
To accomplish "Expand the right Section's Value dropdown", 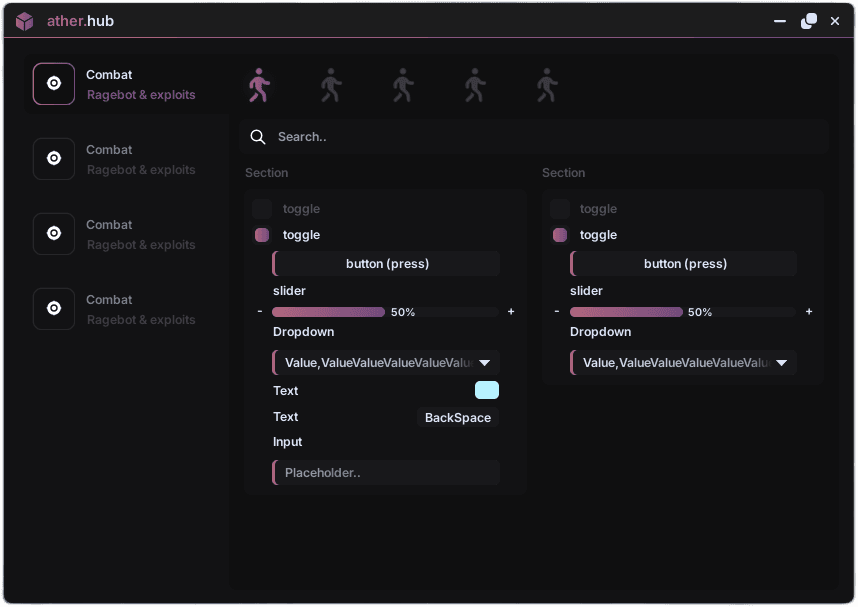I will pyautogui.click(x=683, y=362).
